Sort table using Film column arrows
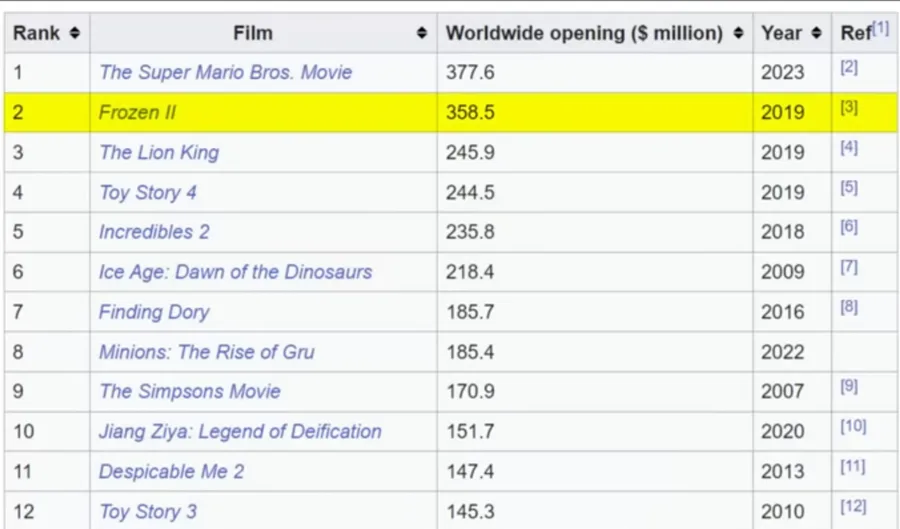The height and width of the screenshot is (529, 900). pyautogui.click(x=422, y=33)
